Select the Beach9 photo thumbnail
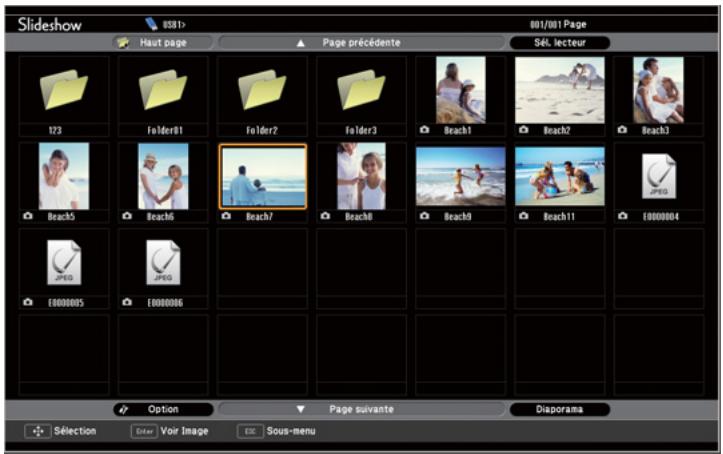 [461, 176]
